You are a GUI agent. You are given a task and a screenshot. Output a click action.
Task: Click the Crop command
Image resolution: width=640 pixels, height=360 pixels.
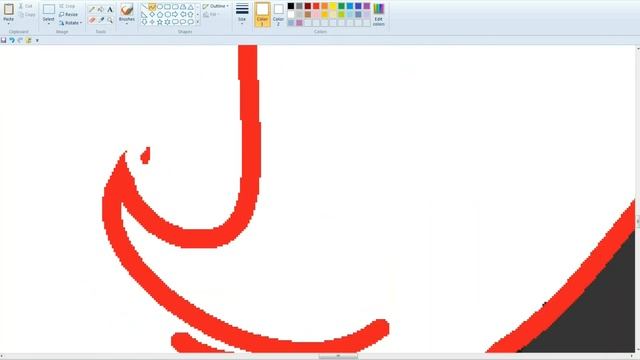67,6
